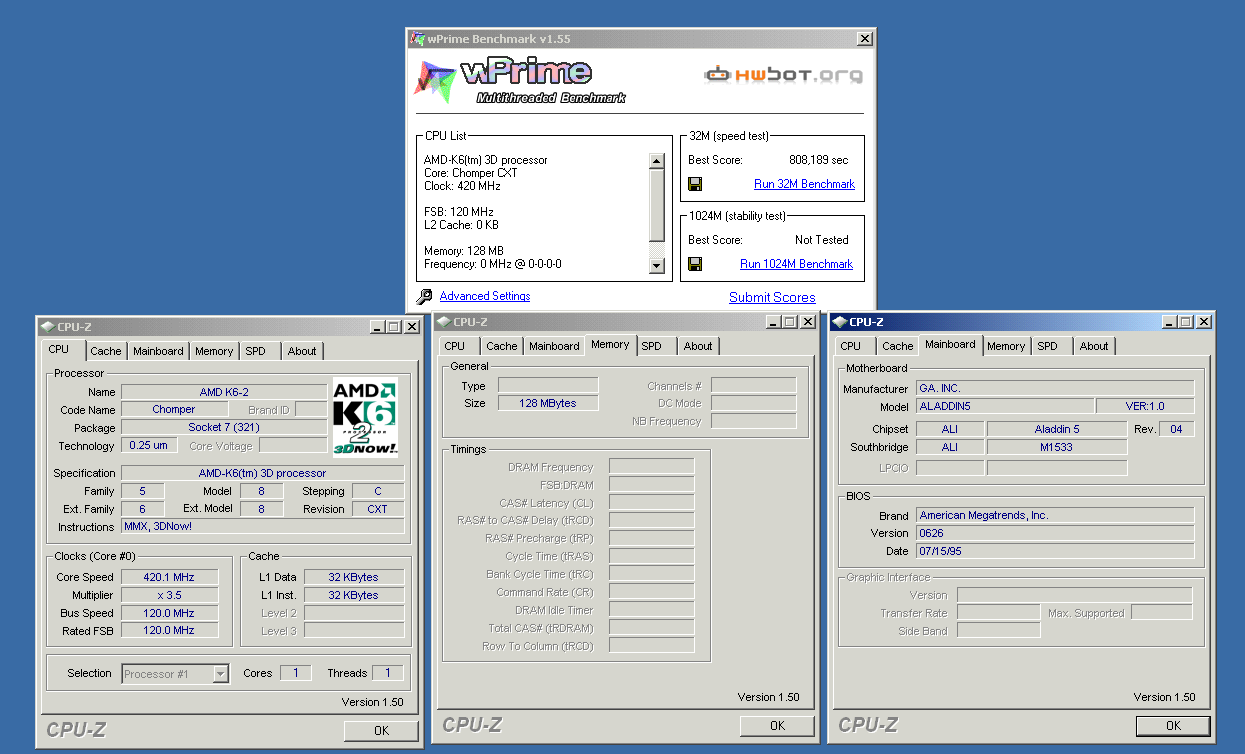
Task: Click the BIOS Brand American Megatrends field
Action: [x=1055, y=515]
